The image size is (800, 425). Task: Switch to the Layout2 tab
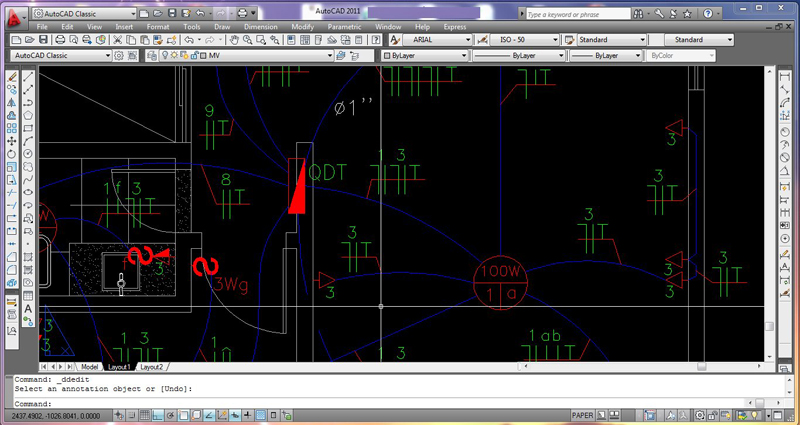153,367
